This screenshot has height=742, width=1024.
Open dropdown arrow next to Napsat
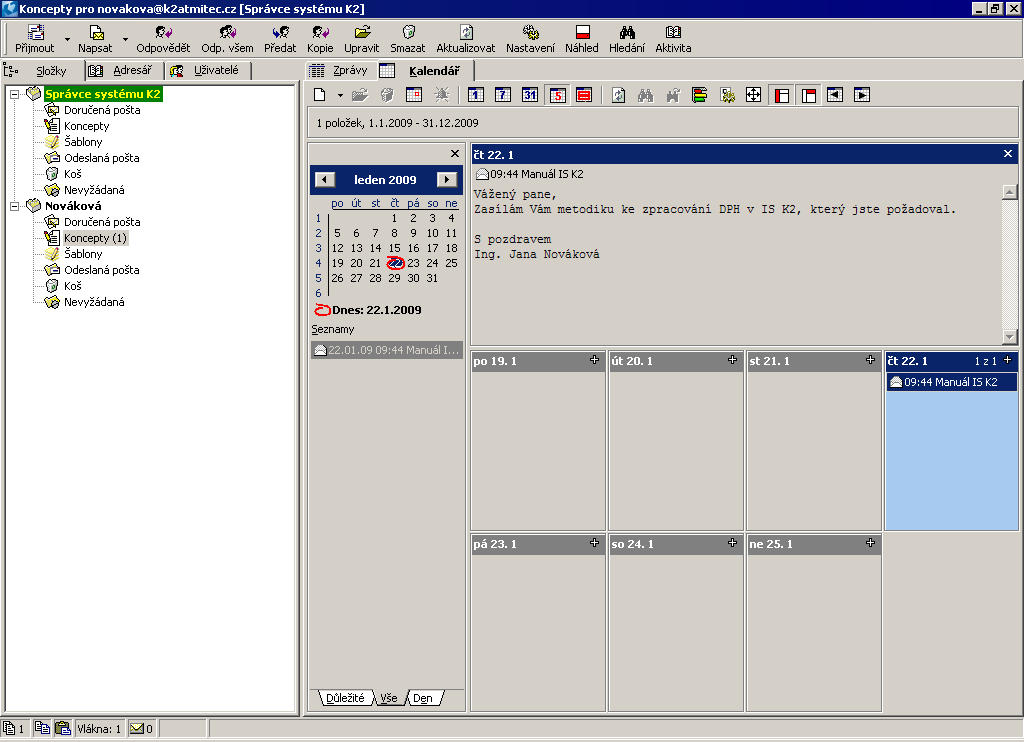(x=125, y=39)
